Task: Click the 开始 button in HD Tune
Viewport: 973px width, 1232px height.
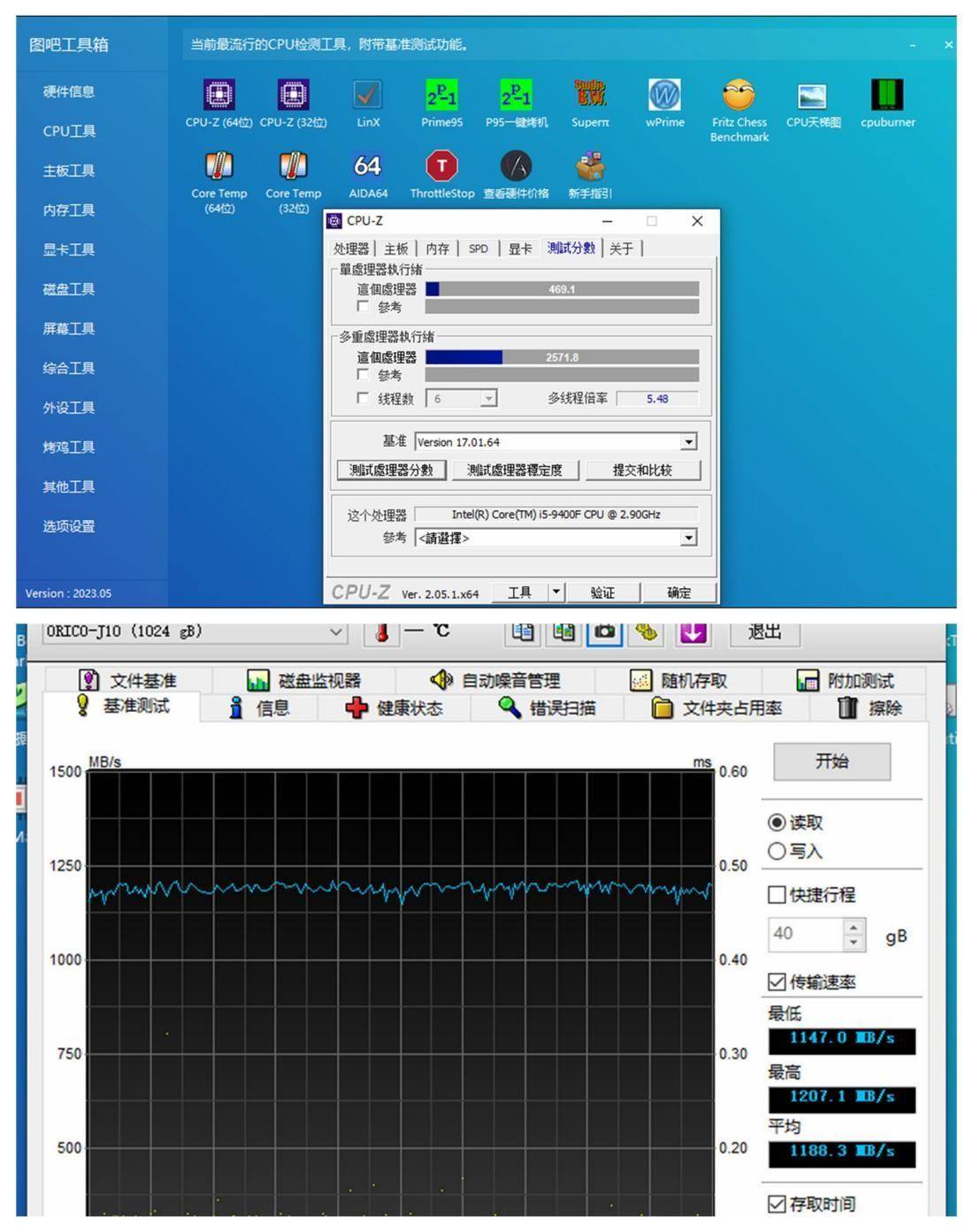Action: (x=831, y=761)
